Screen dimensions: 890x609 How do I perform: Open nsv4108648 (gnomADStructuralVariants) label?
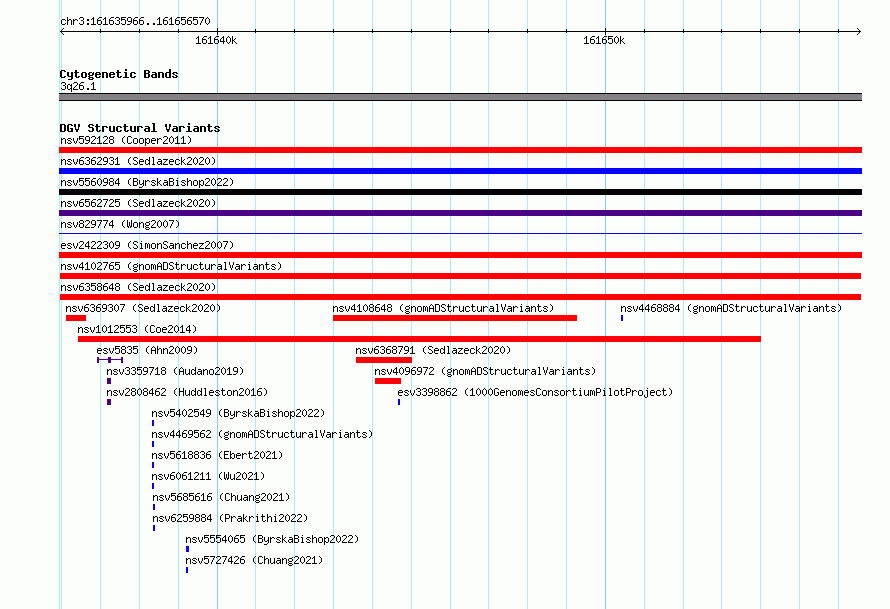coord(443,308)
